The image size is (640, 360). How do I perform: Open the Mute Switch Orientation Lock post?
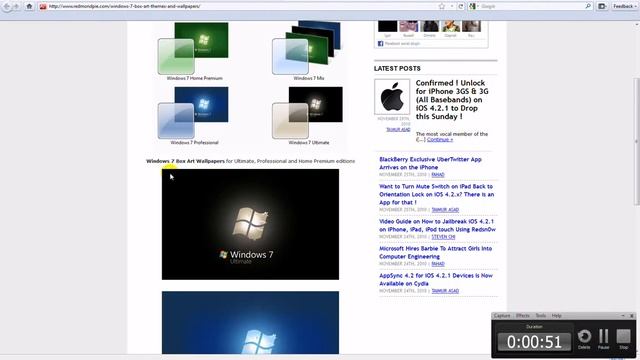tap(436, 194)
